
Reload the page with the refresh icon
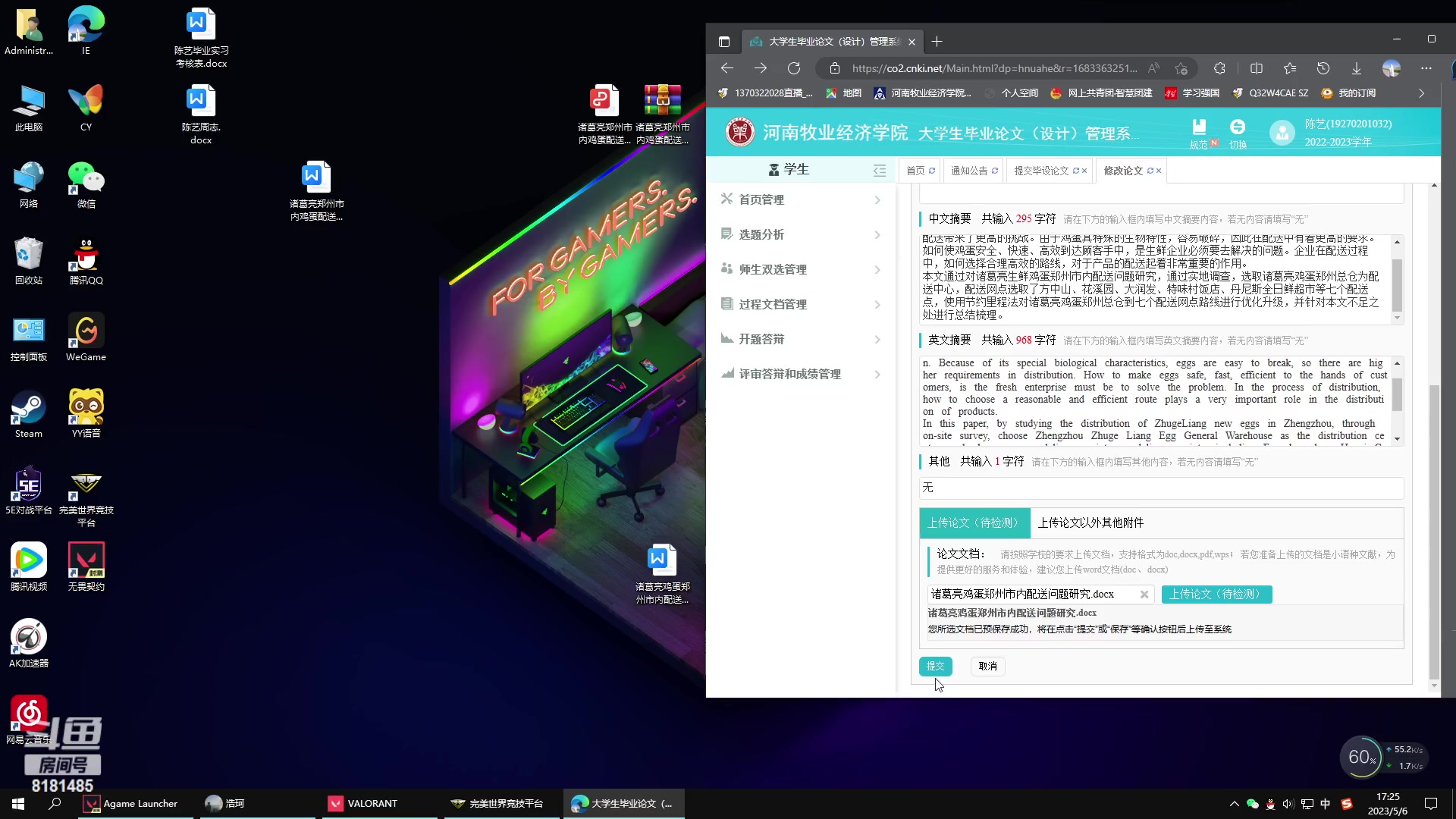click(x=794, y=68)
